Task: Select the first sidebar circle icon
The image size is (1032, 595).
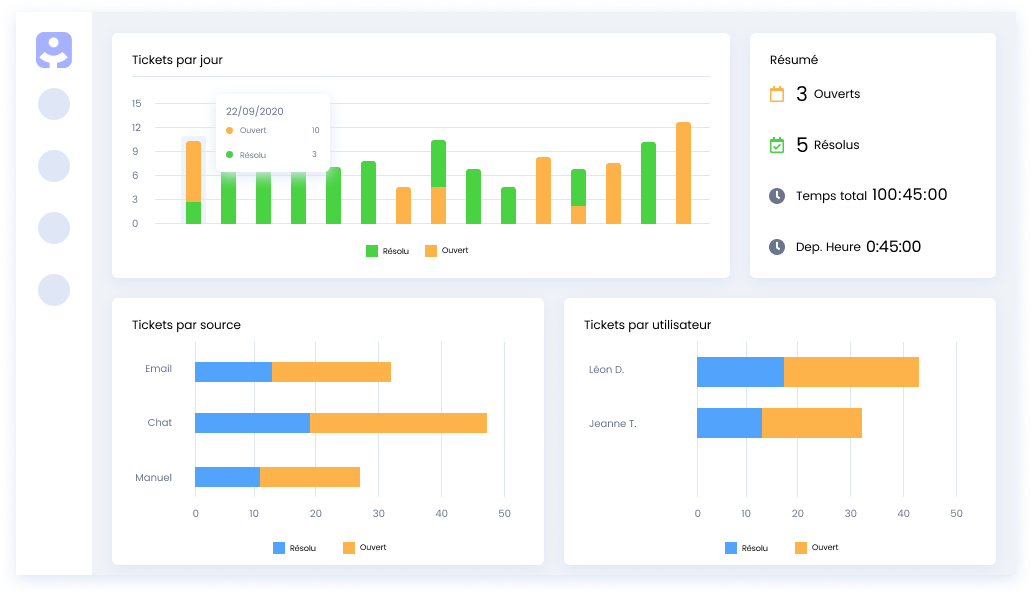Action: click(x=54, y=104)
